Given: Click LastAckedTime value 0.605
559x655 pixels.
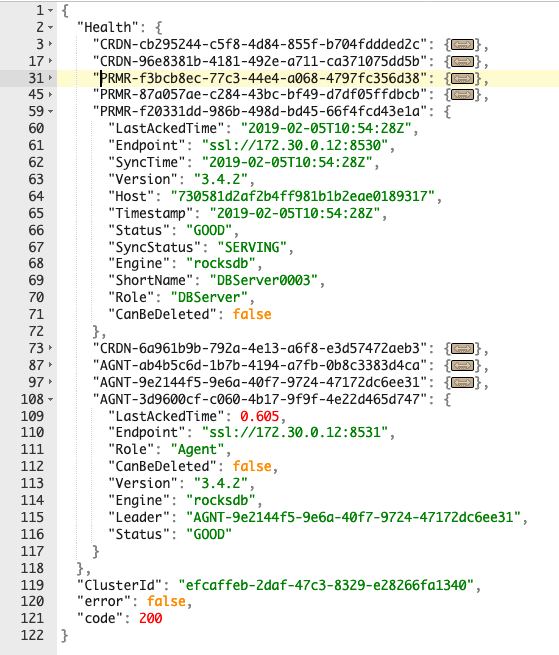Looking at the screenshot, I should point(260,416).
